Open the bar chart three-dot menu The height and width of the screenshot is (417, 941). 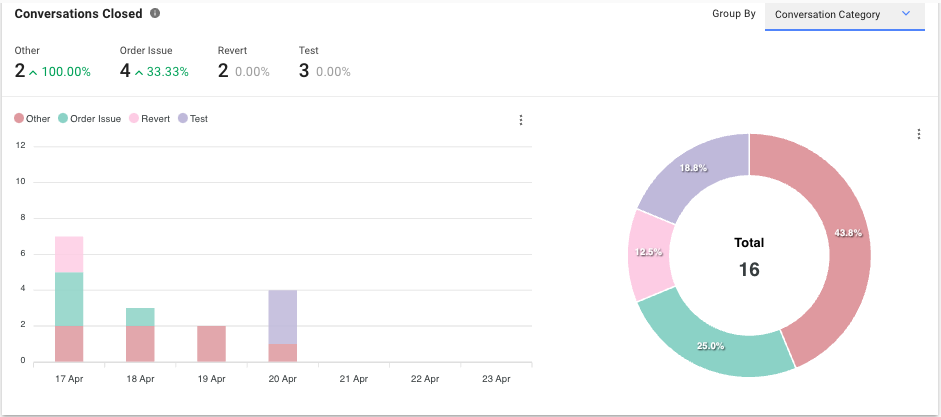click(x=521, y=120)
